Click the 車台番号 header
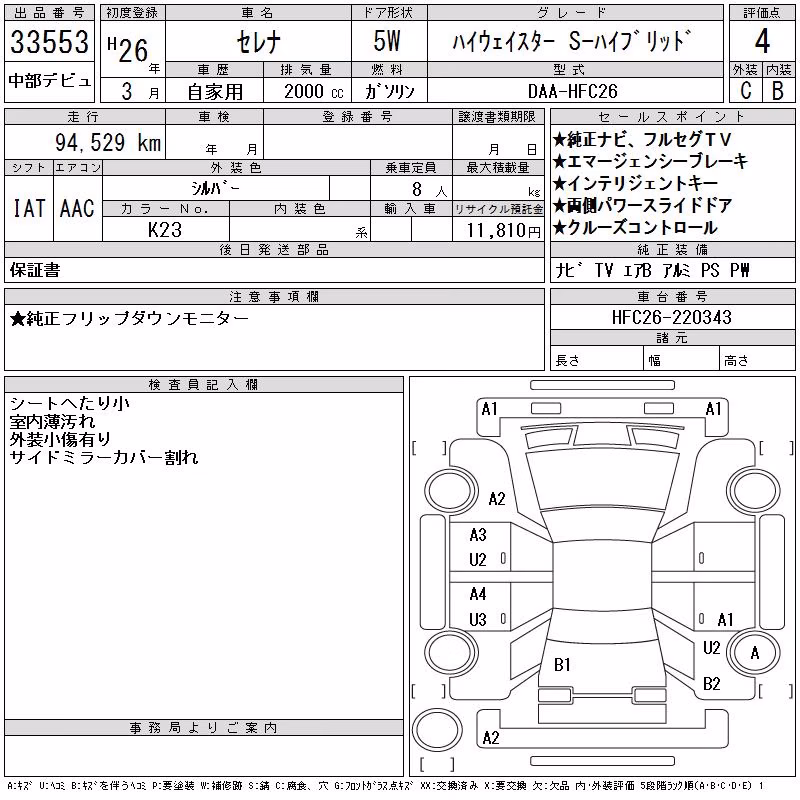Image resolution: width=800 pixels, height=800 pixels. [x=672, y=296]
